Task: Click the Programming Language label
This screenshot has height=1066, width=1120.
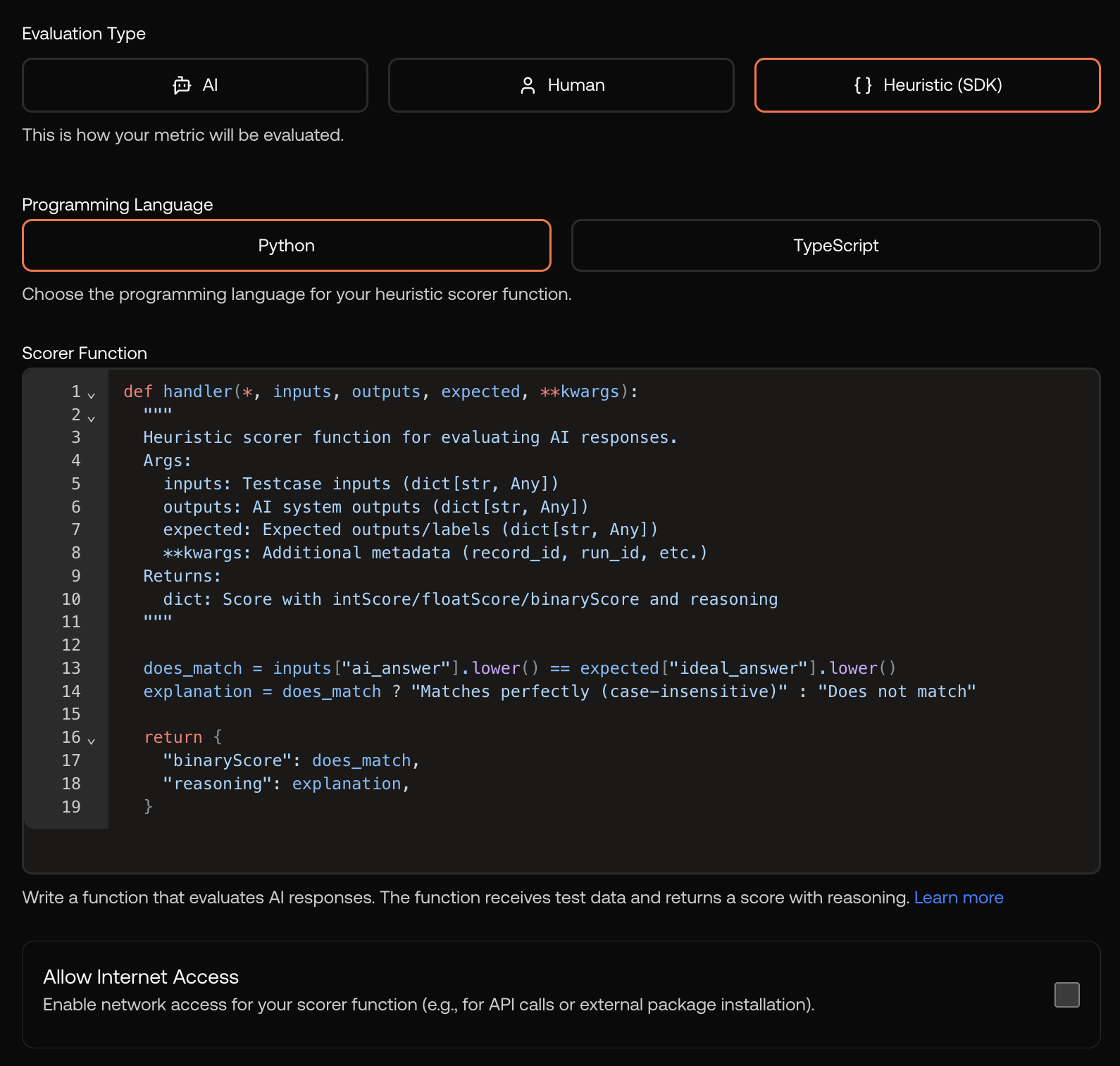Action: 118,205
